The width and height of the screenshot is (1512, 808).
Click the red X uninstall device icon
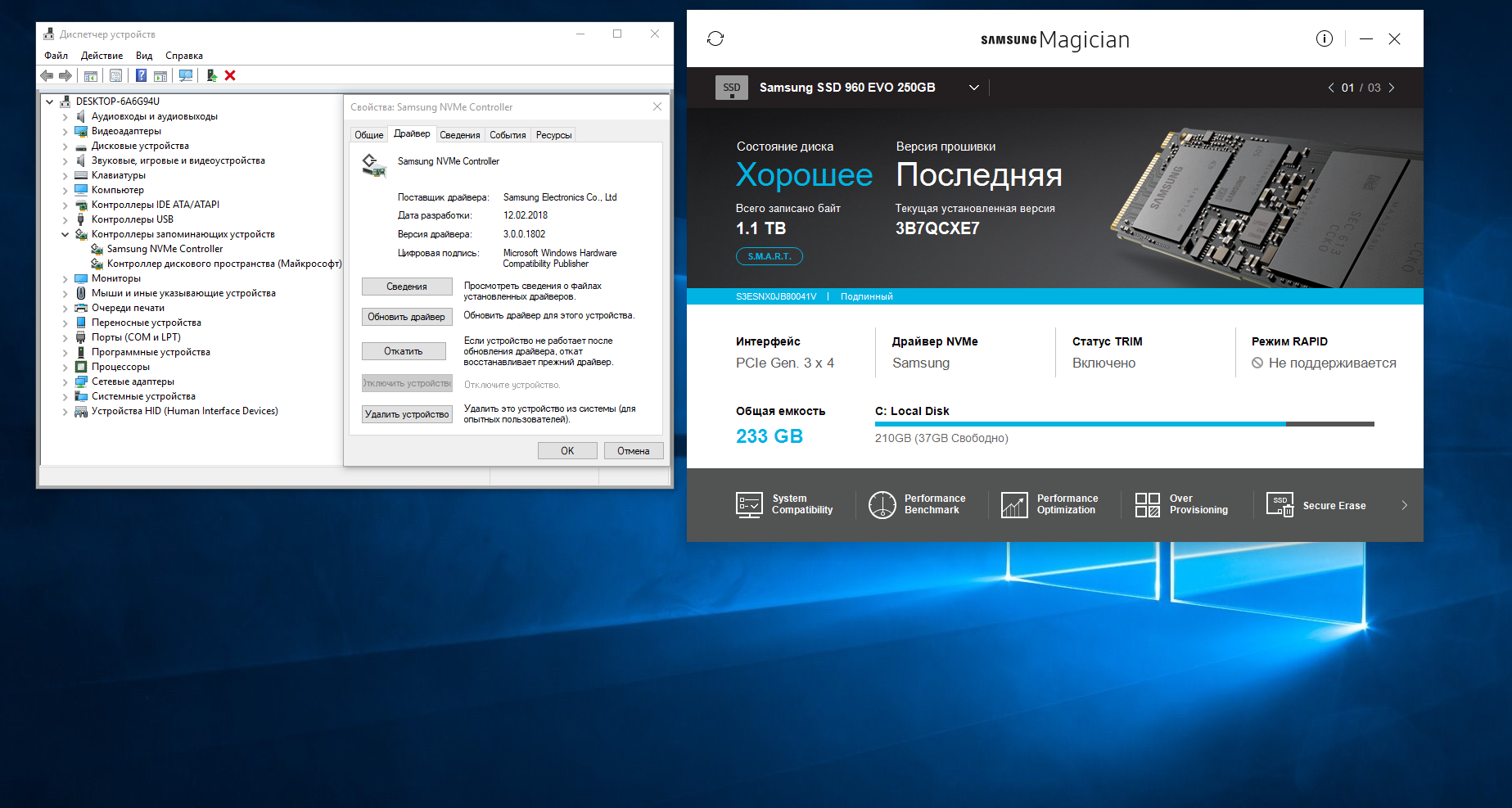(230, 75)
